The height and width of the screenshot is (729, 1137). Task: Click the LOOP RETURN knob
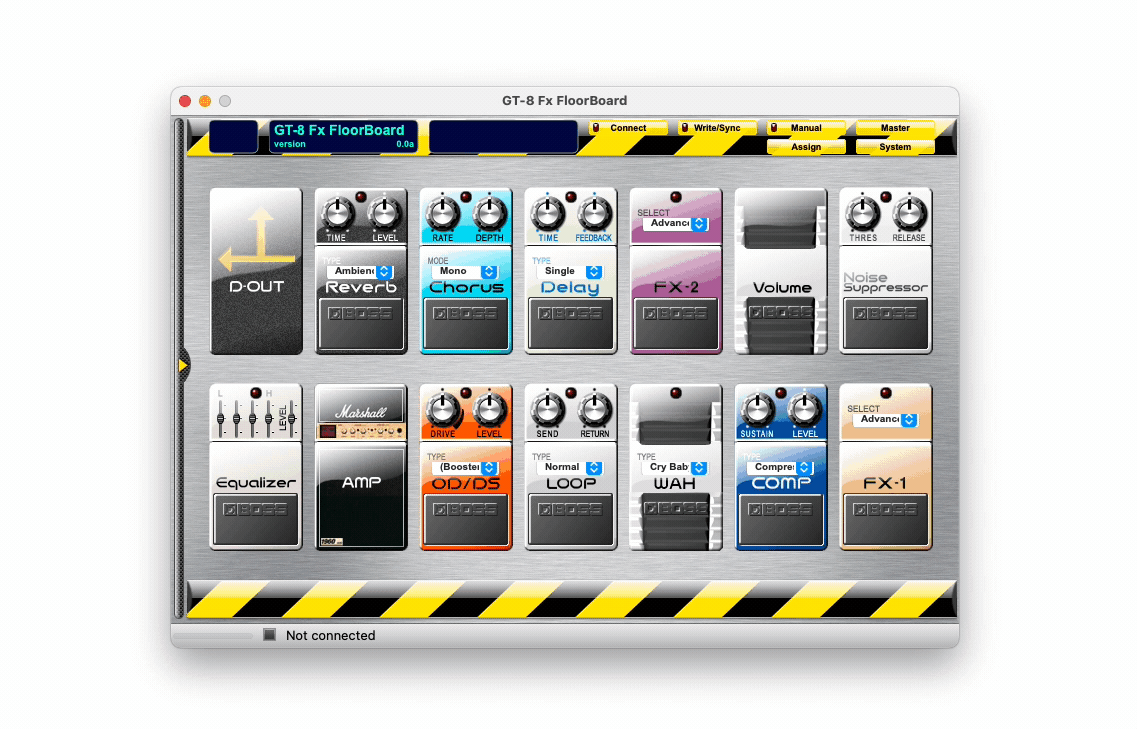click(x=595, y=409)
